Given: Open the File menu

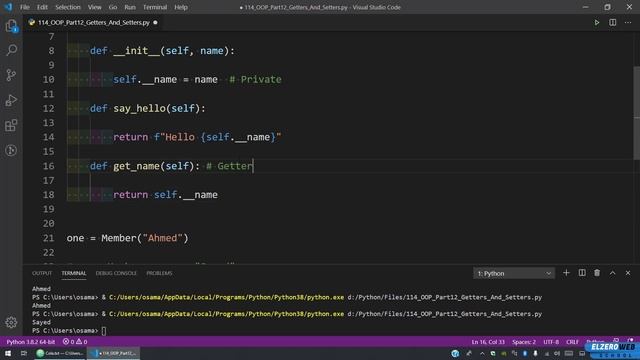Looking at the screenshot, I should tap(24, 7).
